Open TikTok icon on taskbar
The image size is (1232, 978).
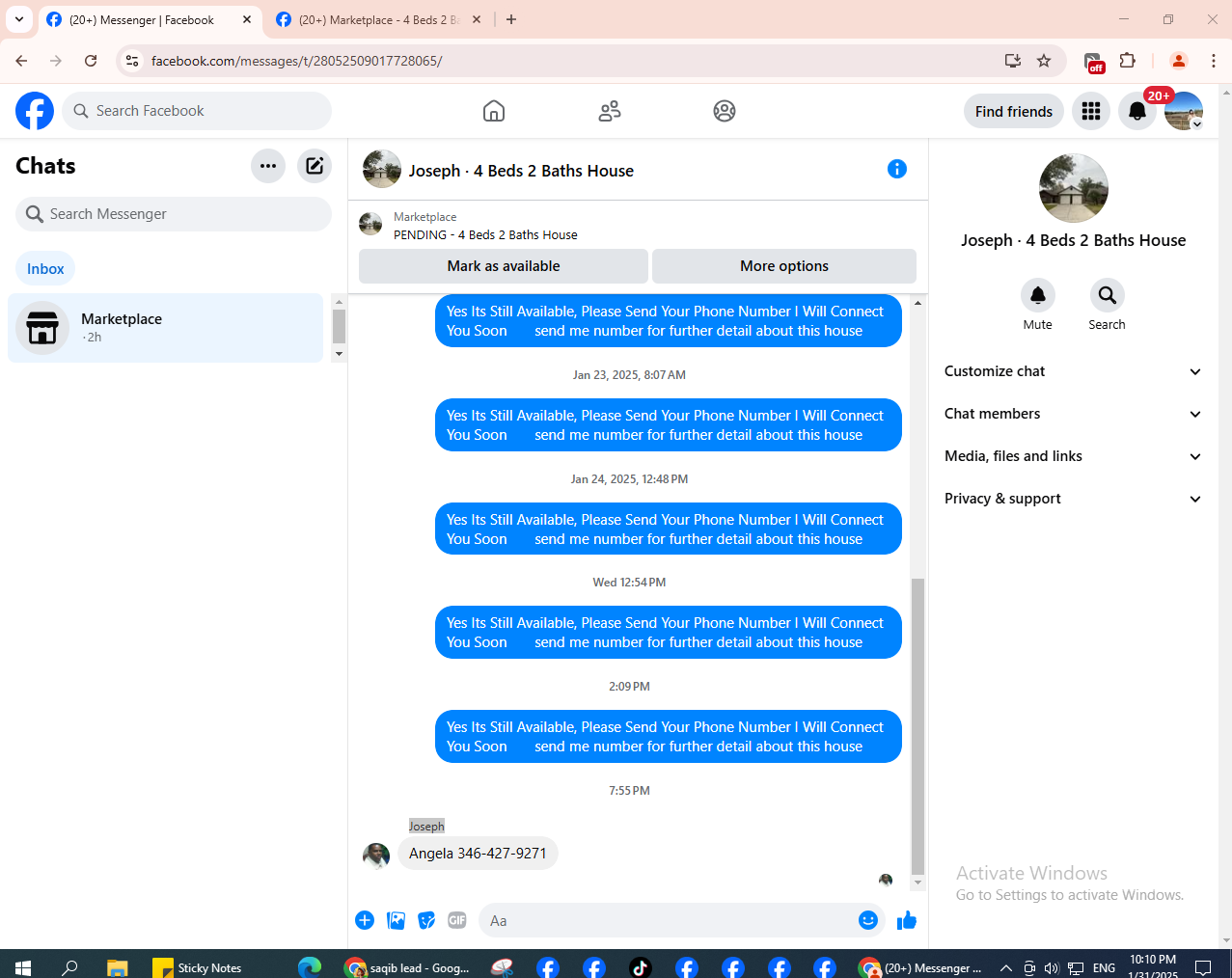click(x=641, y=967)
